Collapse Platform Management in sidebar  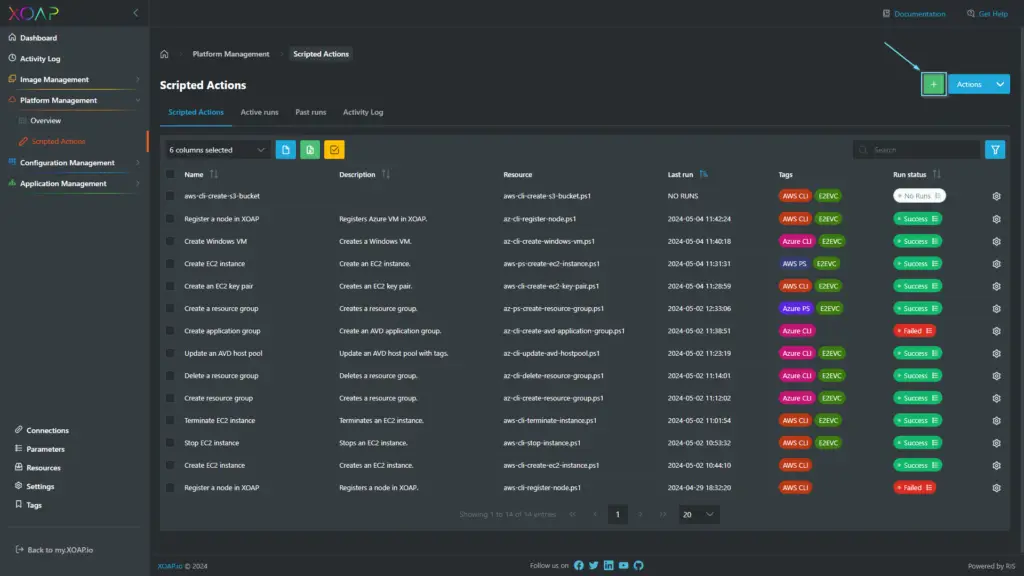click(x=74, y=100)
